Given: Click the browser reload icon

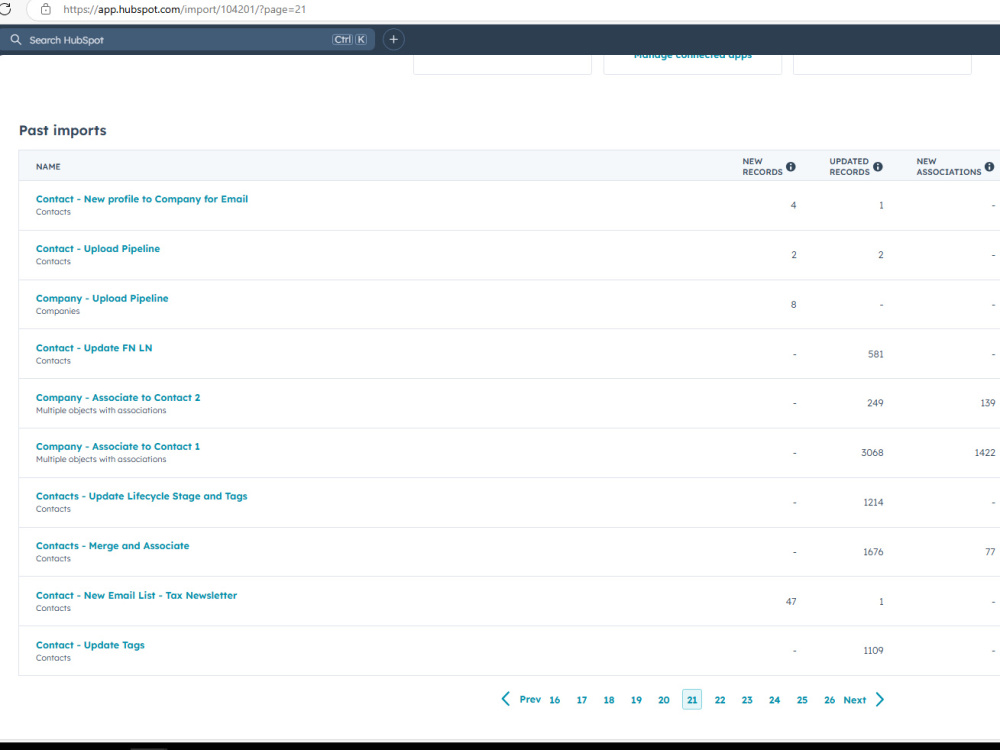Looking at the screenshot, I should pyautogui.click(x=5, y=9).
